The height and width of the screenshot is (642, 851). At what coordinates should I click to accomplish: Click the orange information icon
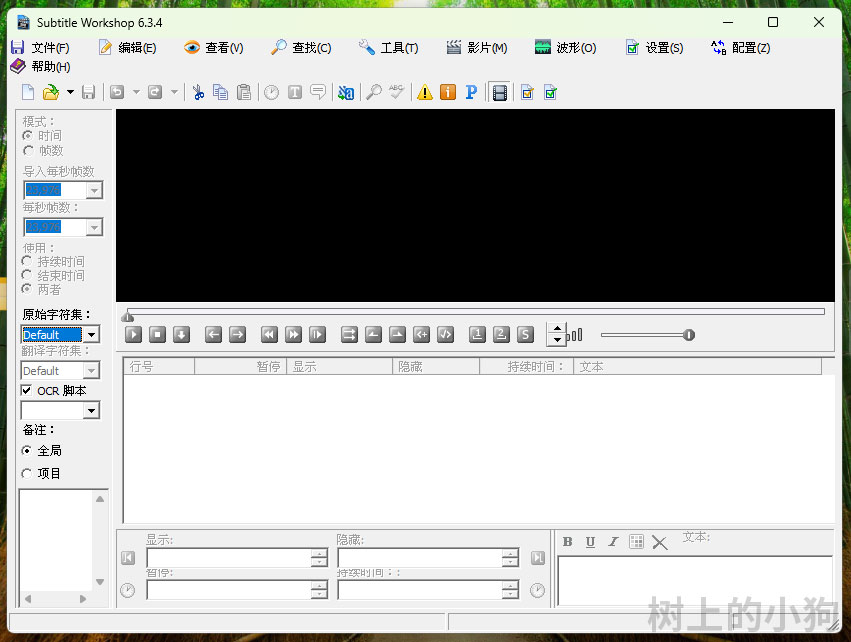448,92
